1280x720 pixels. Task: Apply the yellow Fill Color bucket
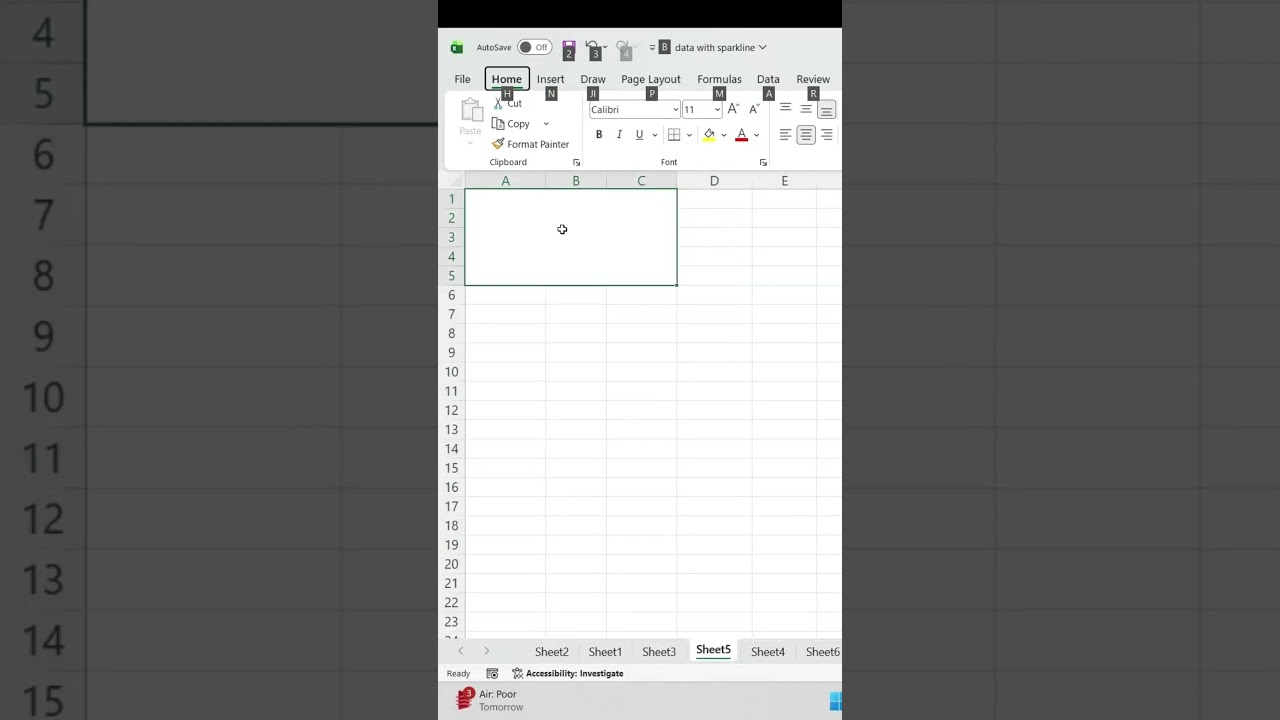[709, 135]
